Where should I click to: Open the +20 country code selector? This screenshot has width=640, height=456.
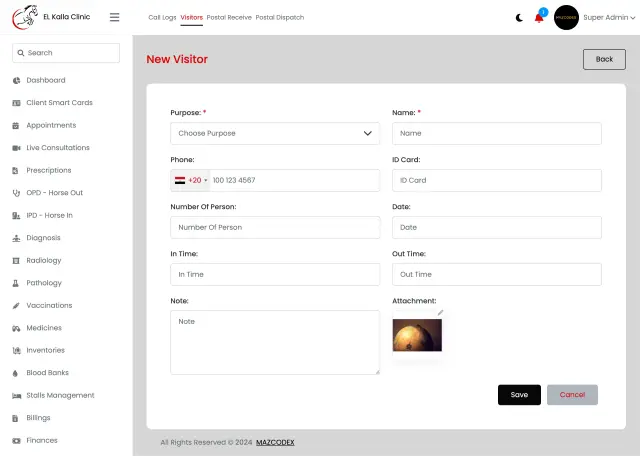191,180
